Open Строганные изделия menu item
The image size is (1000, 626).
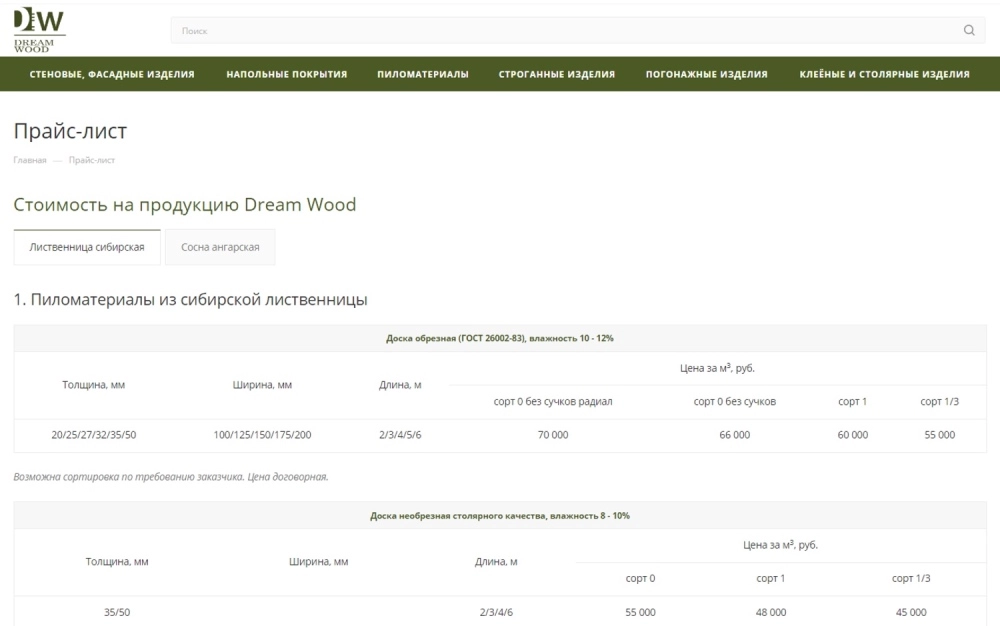(557, 74)
